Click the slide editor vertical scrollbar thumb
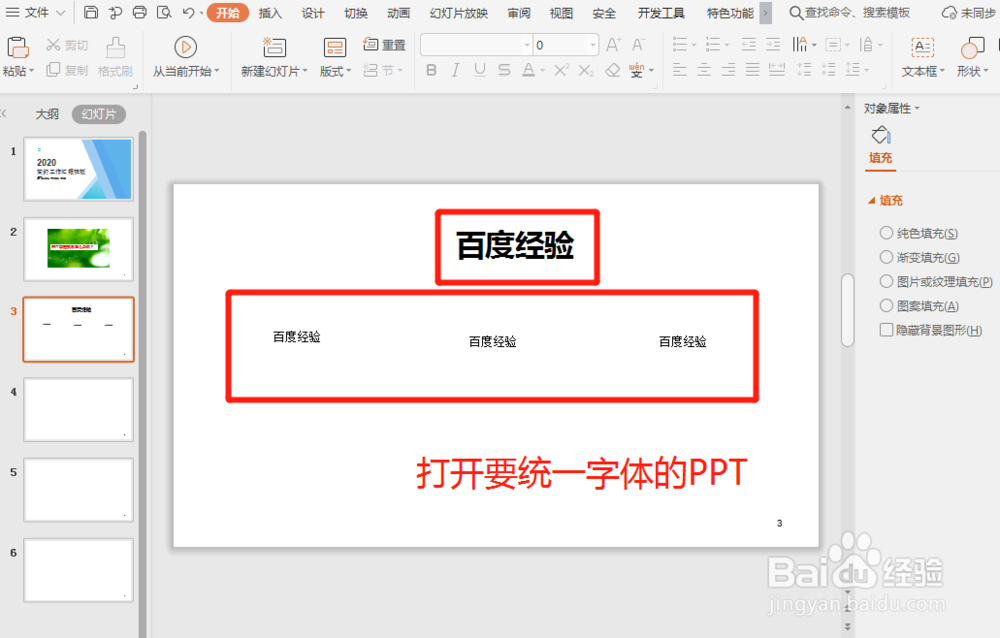This screenshot has width=1000, height=638. [x=848, y=309]
